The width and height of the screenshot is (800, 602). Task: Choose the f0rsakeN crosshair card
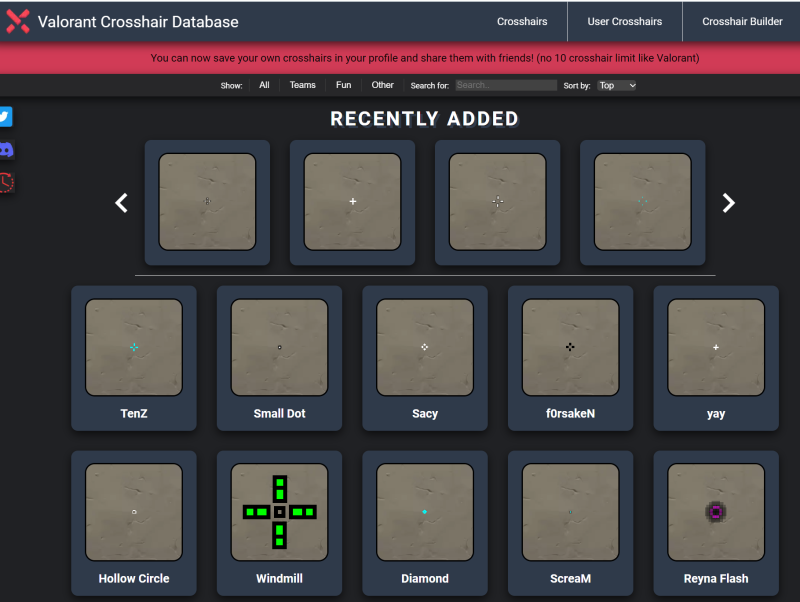[570, 357]
